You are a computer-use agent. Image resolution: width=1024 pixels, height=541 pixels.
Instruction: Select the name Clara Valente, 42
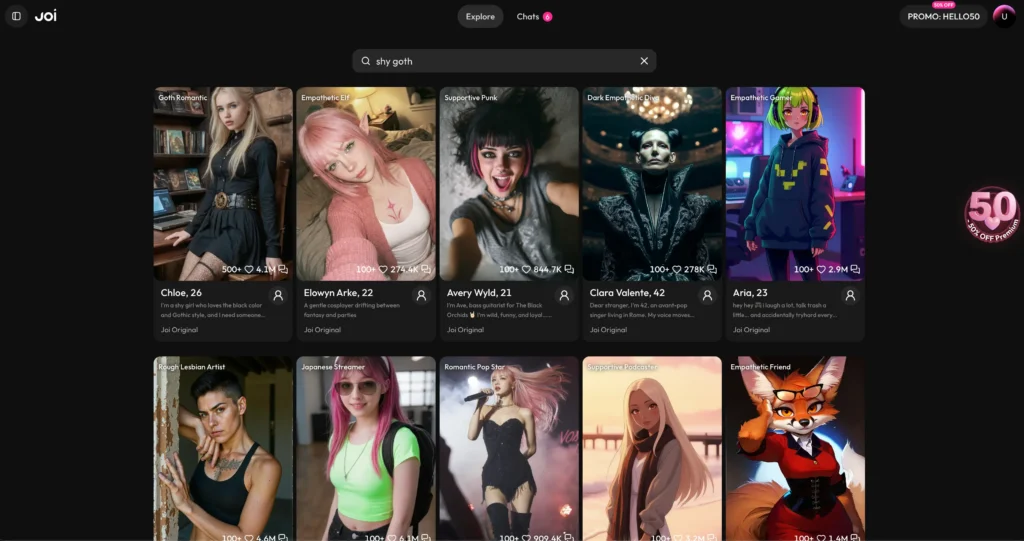[627, 293]
